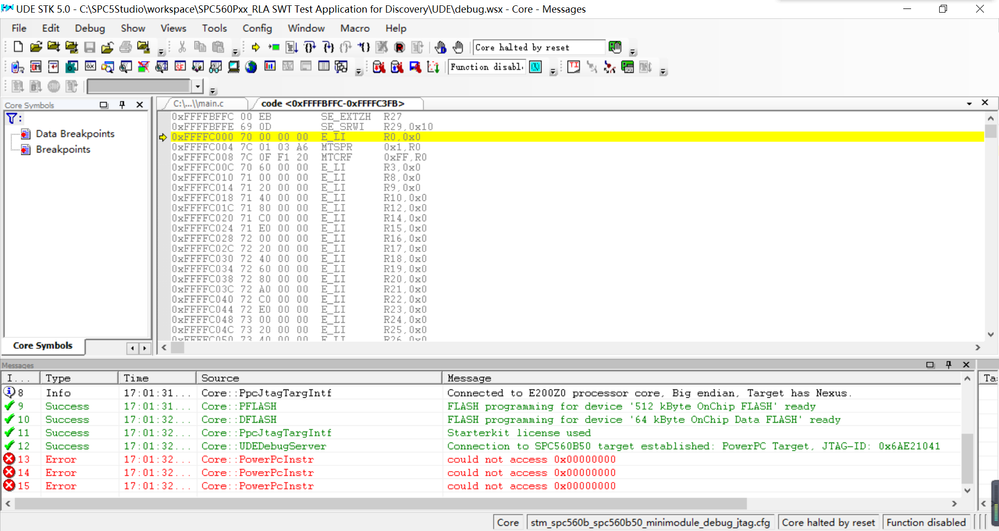
Task: Click the globe icon in views toolbar
Action: pyautogui.click(x=251, y=67)
